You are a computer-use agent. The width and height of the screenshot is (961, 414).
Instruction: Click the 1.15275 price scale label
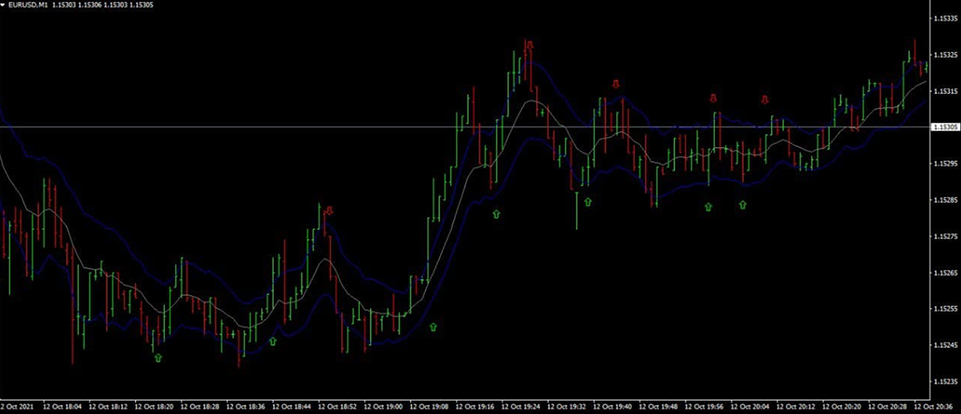pos(944,236)
